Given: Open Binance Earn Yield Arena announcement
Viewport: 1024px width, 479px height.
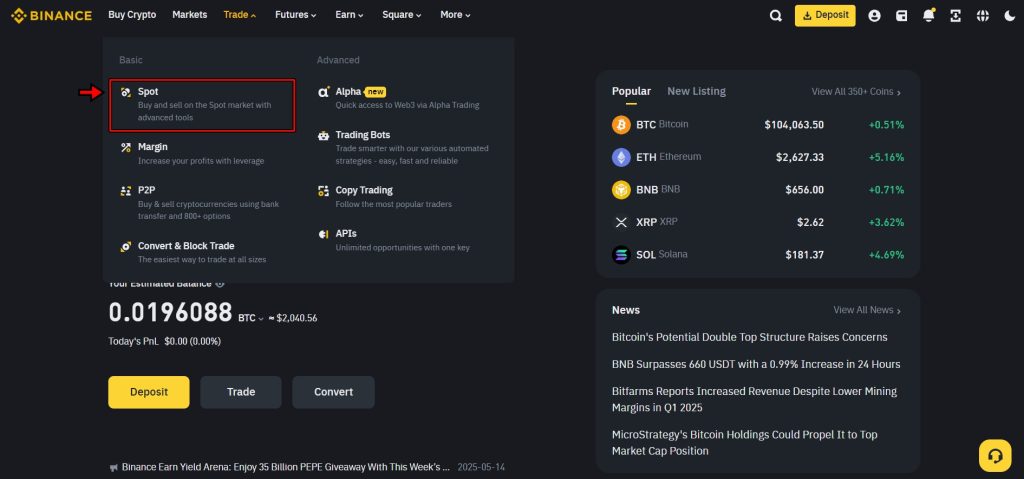Looking at the screenshot, I should point(286,467).
